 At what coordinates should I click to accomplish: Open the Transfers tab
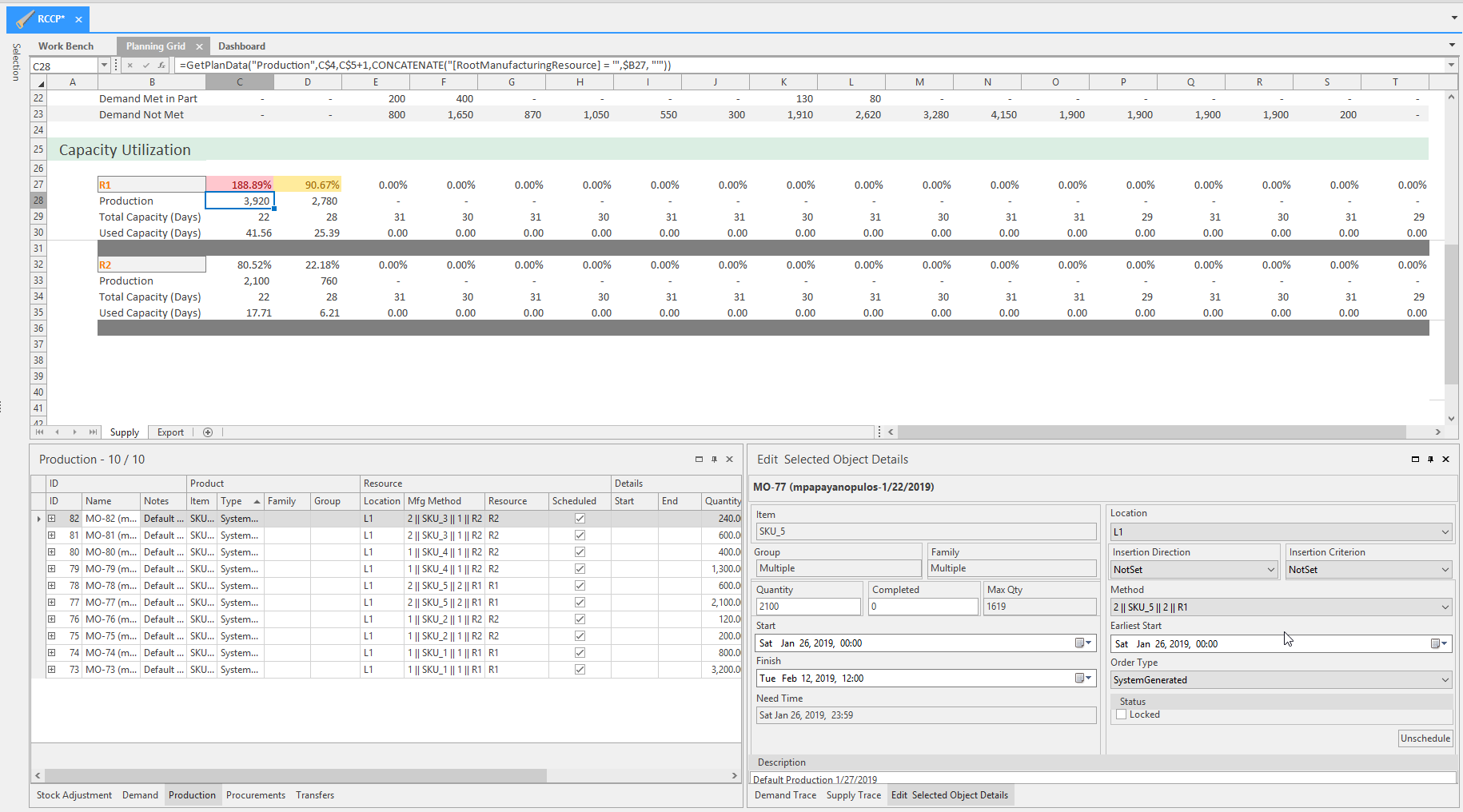[x=315, y=795]
